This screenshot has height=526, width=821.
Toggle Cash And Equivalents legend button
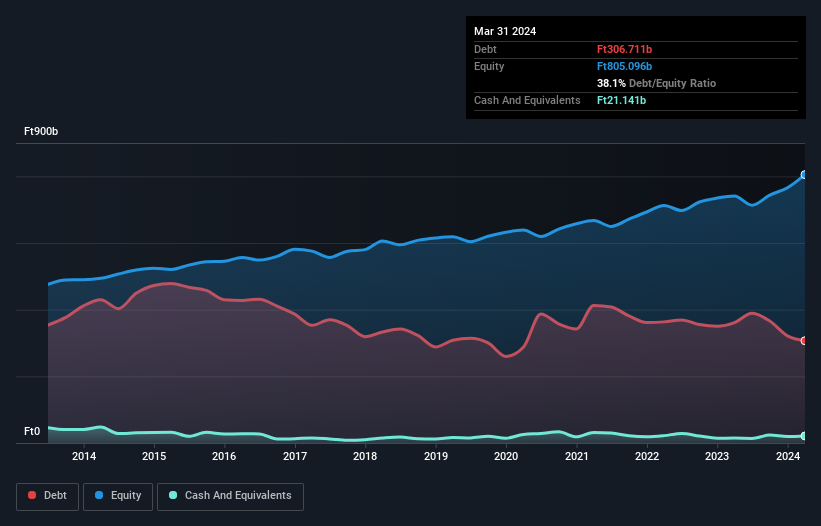click(x=230, y=496)
